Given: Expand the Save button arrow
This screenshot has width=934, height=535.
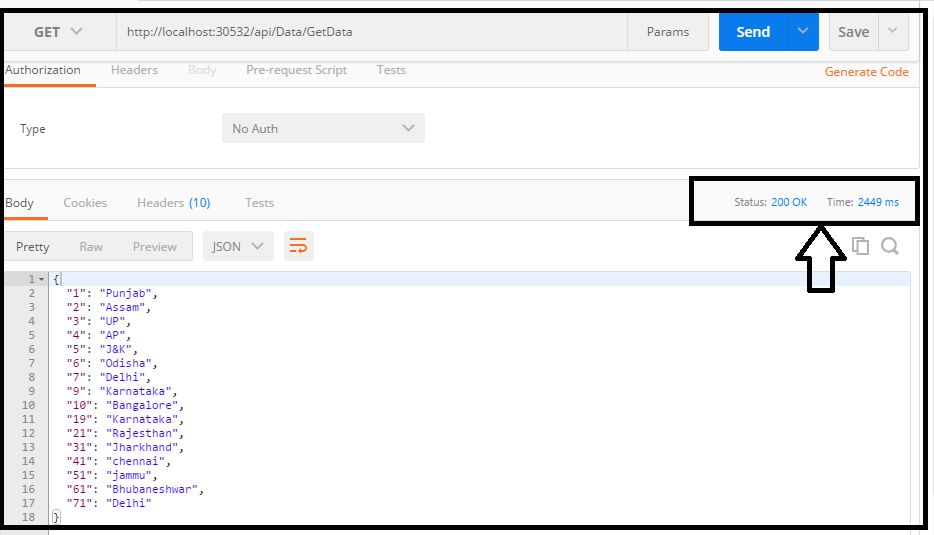Looking at the screenshot, I should [x=893, y=32].
